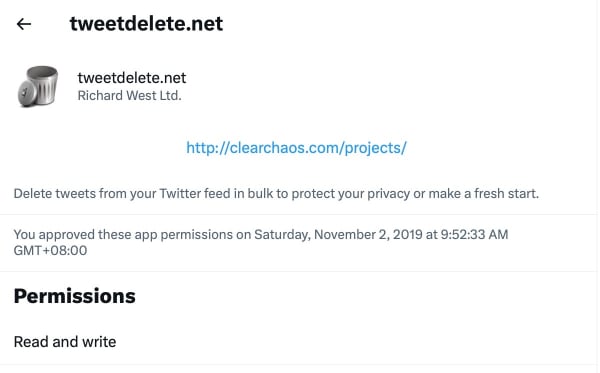Click the Richard West Ltd. developer name
The image size is (600, 373).
tap(129, 95)
